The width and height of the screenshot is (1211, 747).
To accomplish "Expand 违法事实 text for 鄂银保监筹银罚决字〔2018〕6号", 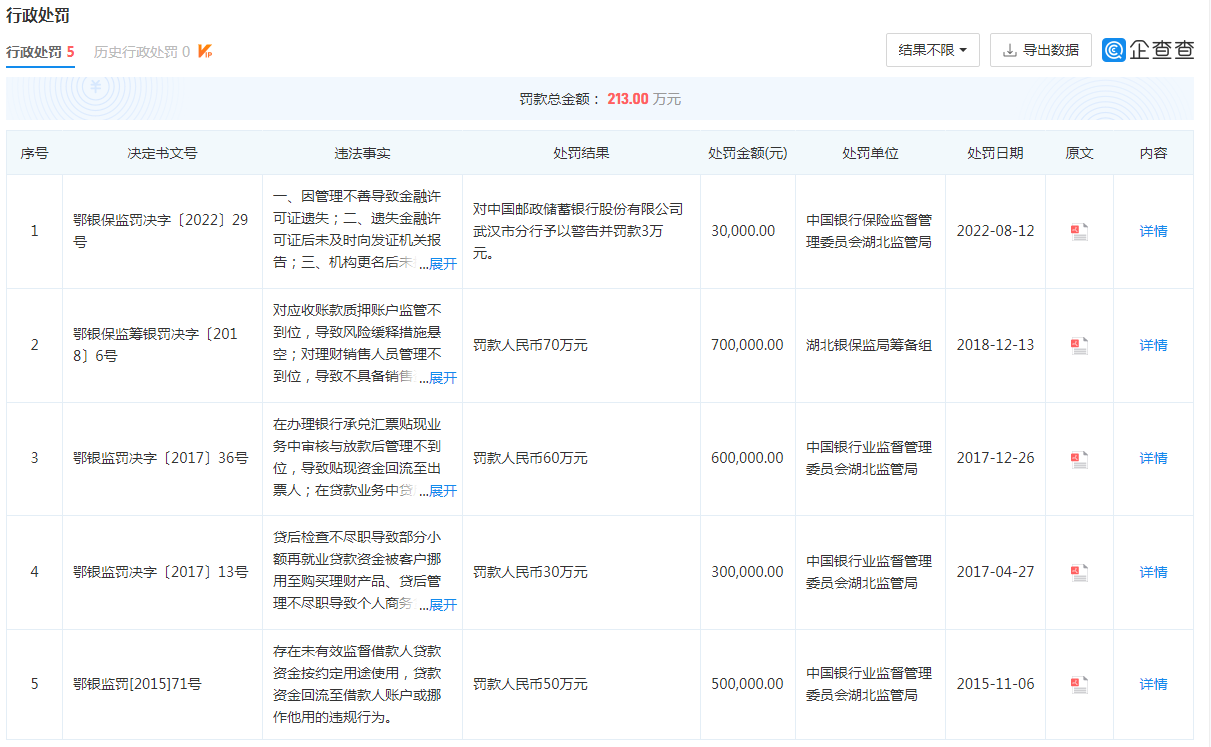I will pyautogui.click(x=443, y=378).
